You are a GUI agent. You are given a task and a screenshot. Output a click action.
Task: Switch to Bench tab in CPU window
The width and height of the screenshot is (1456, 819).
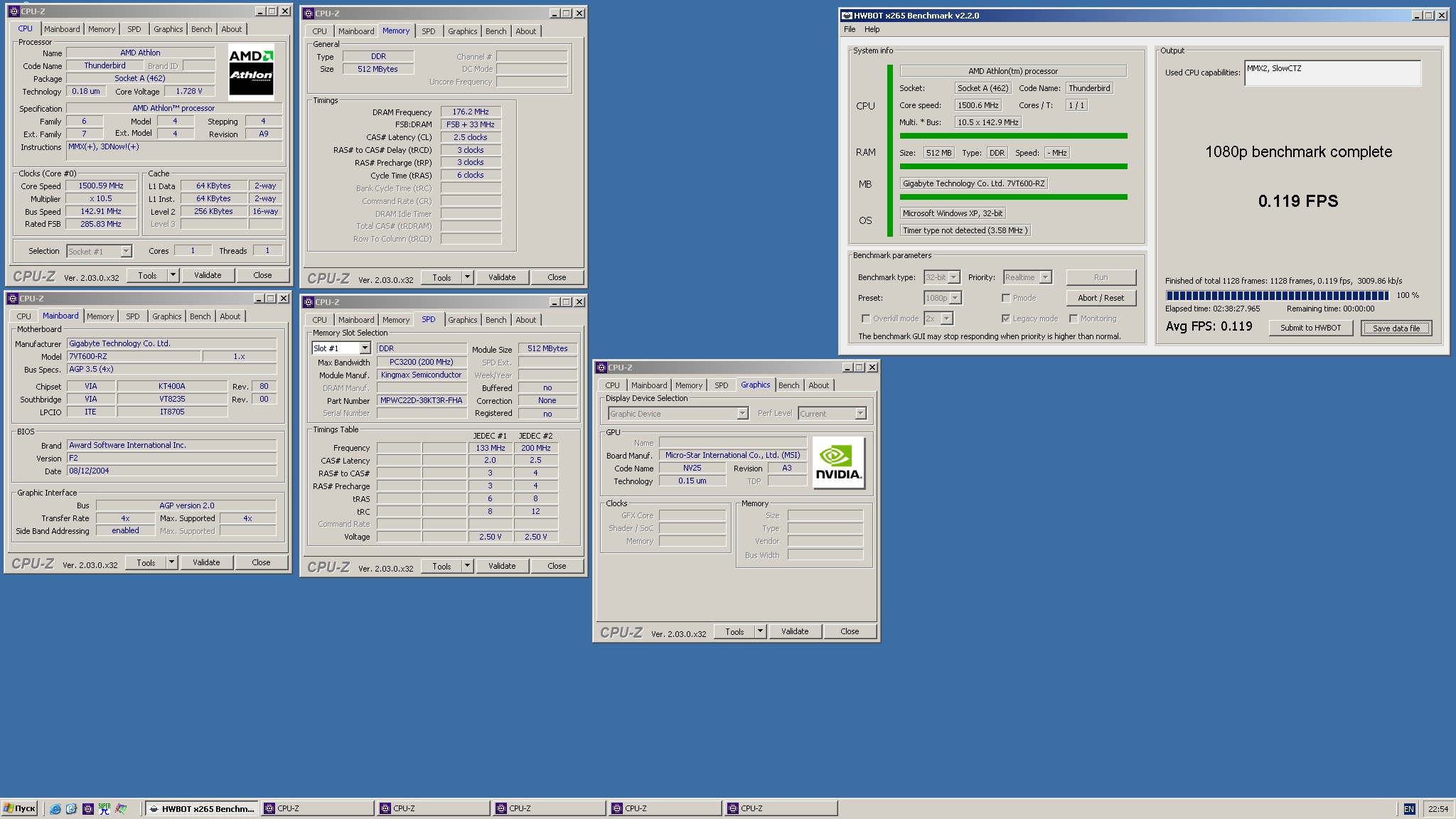202,29
